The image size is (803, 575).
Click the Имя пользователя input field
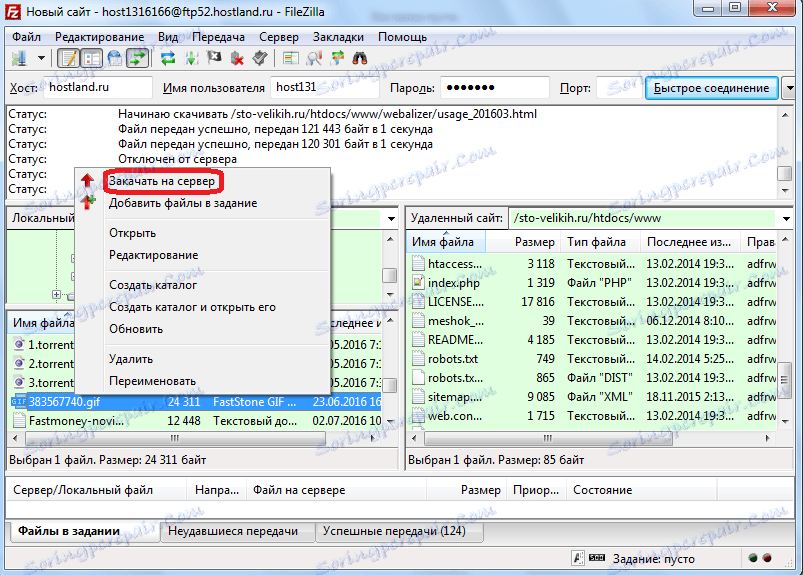pyautogui.click(x=325, y=88)
